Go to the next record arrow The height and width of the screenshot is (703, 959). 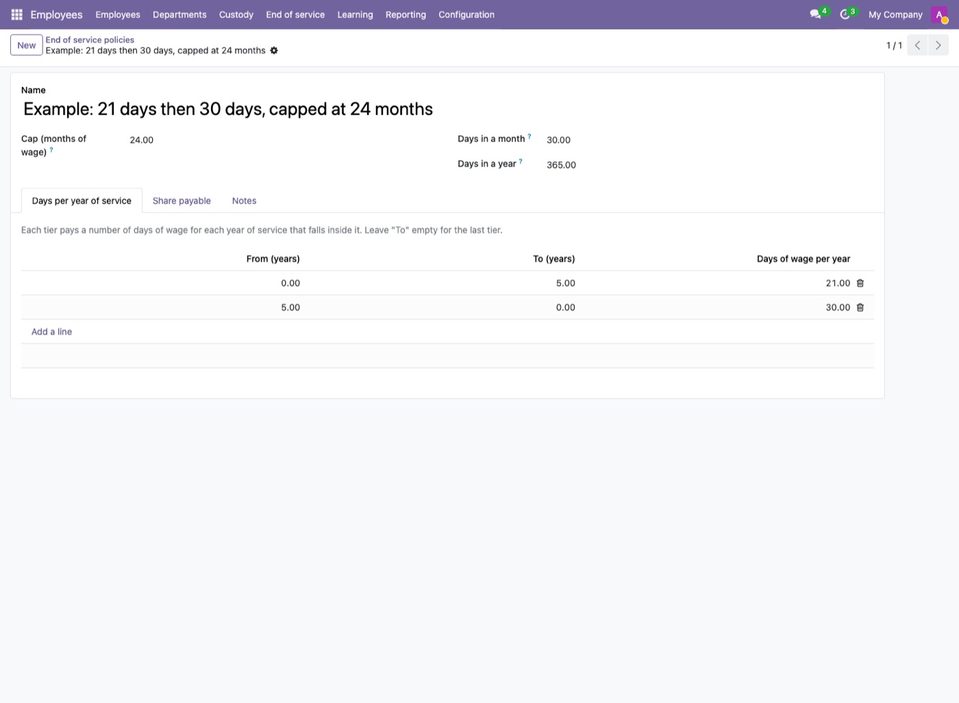coord(938,45)
